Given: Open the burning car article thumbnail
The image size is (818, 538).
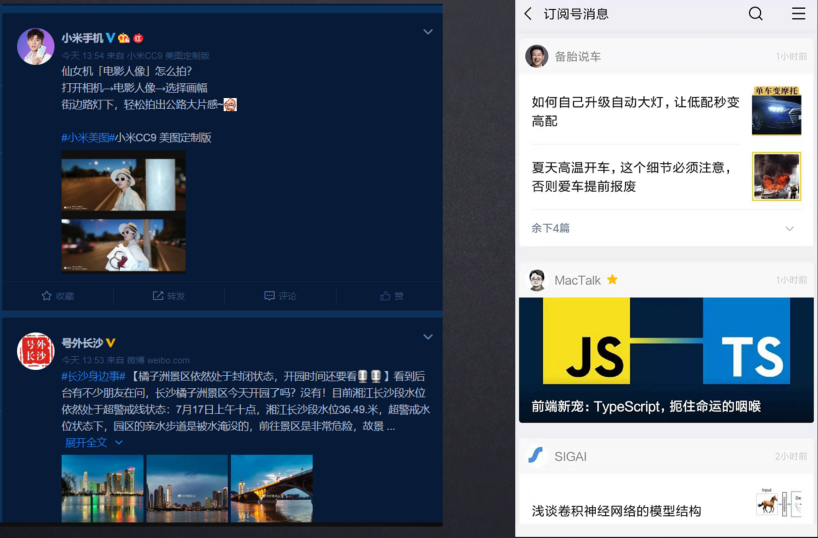Looking at the screenshot, I should (x=776, y=176).
